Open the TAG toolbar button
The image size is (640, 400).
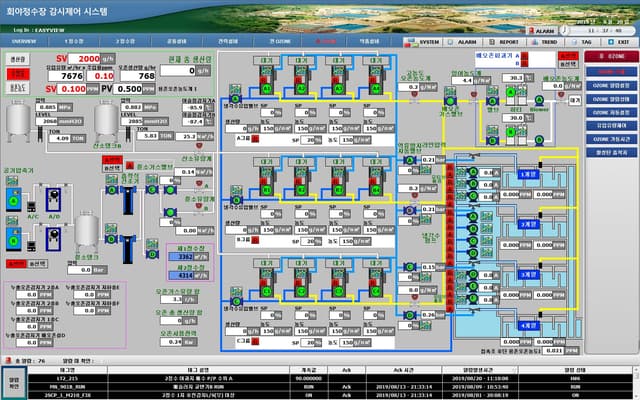tap(582, 42)
